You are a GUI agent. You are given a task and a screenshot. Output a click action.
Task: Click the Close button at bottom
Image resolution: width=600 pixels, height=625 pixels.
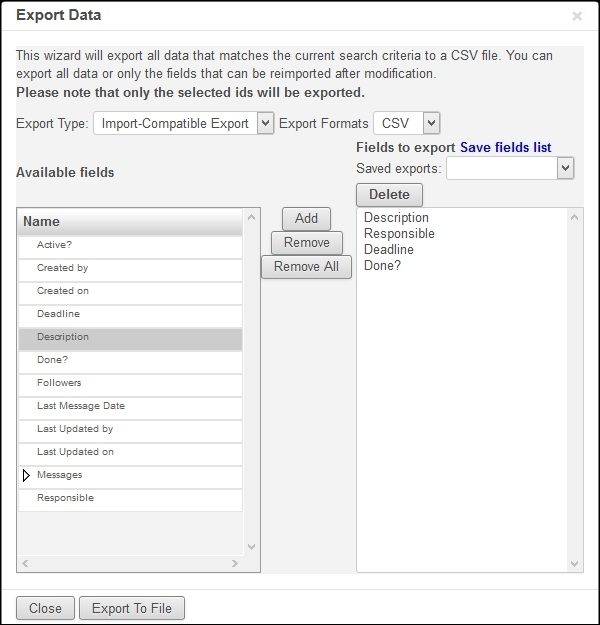[45, 608]
